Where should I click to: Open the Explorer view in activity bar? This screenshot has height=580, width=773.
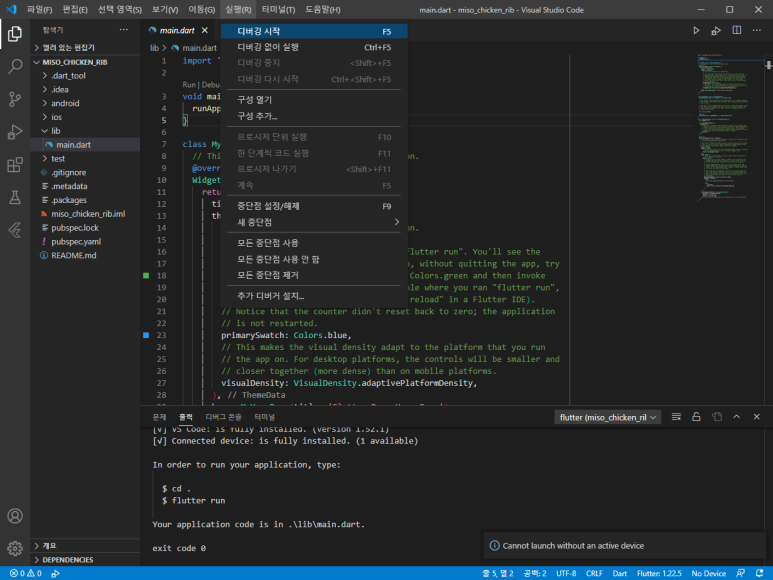[x=15, y=34]
